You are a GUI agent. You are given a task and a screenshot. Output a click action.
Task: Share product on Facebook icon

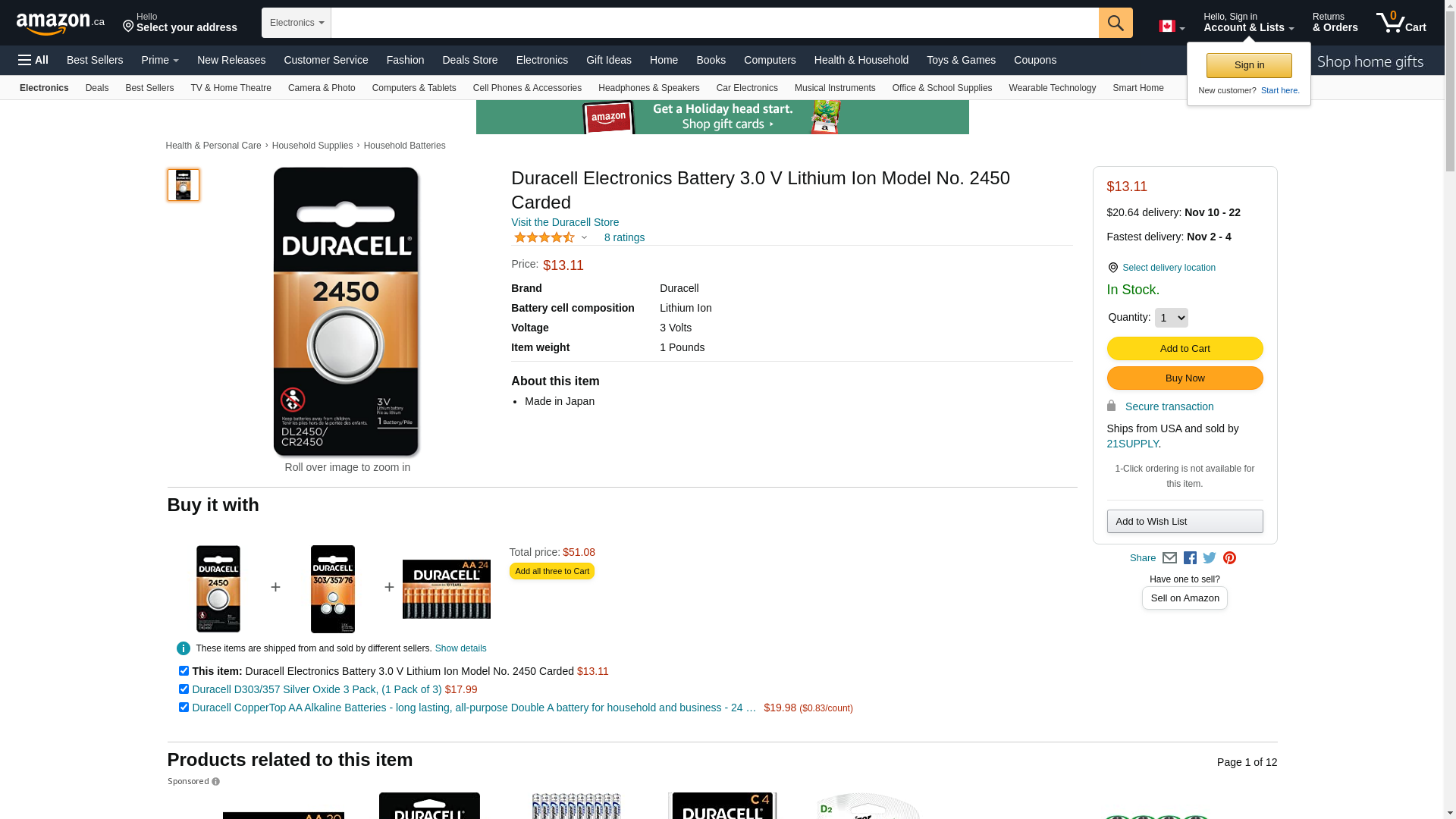pyautogui.click(x=1190, y=558)
